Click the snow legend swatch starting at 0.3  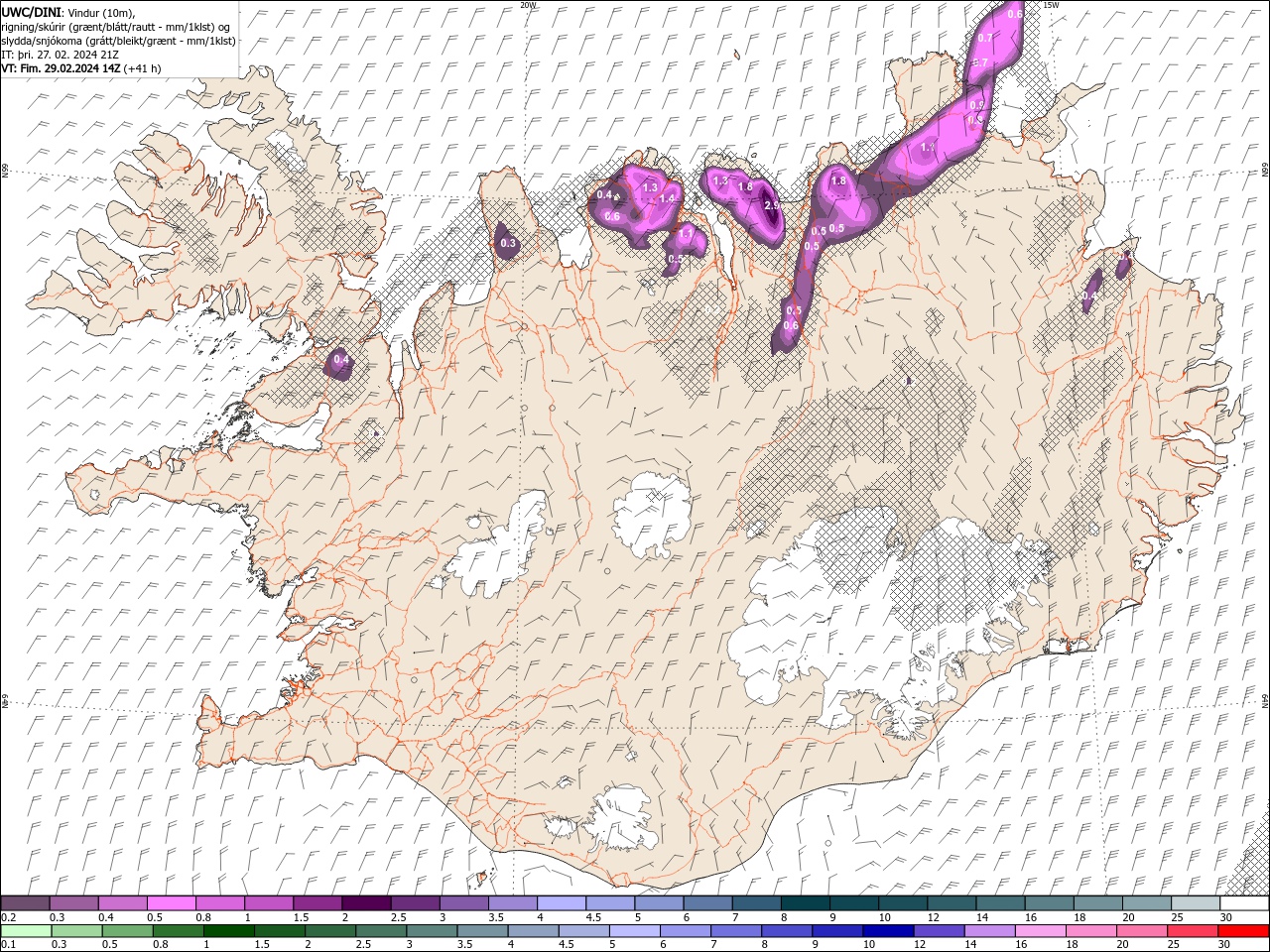(x=74, y=903)
